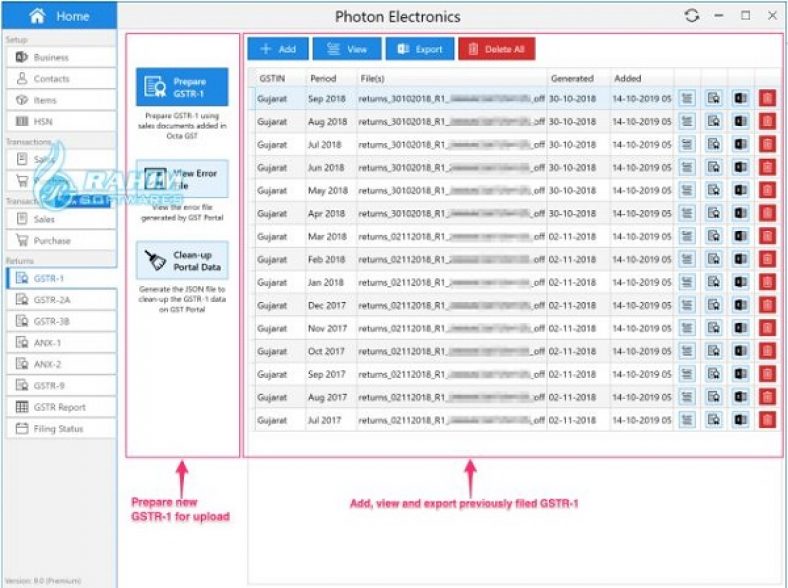Click the view-details icon for Dec 2017 row
This screenshot has width=788, height=588.
click(x=687, y=305)
